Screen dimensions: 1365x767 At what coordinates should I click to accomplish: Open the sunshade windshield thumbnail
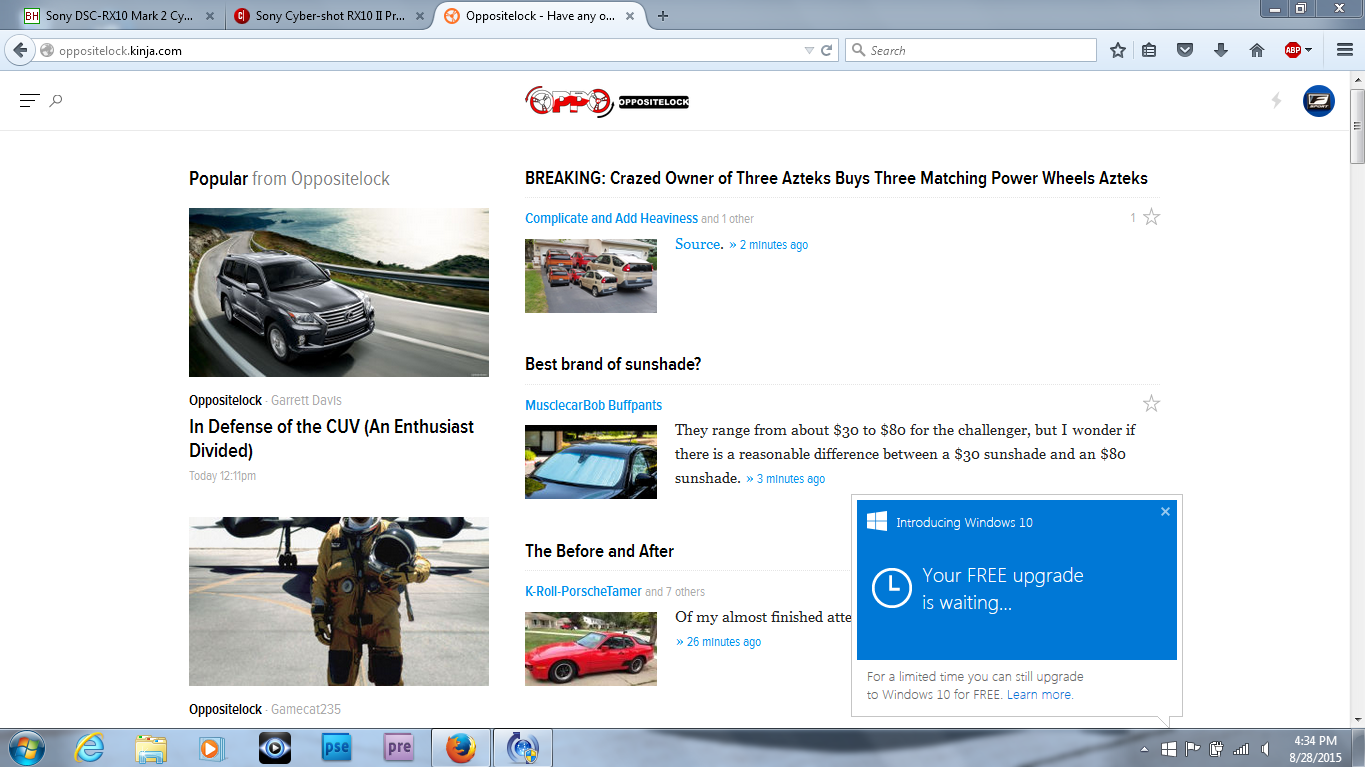tap(591, 462)
